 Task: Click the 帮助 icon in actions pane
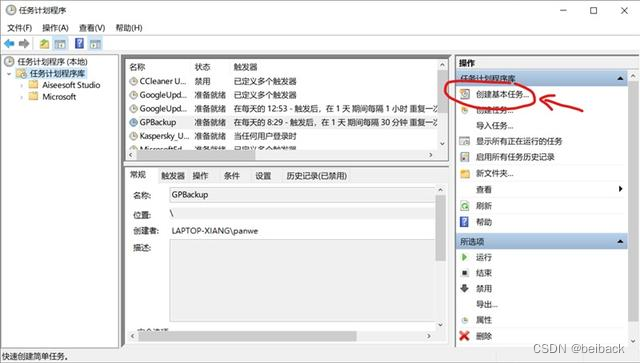click(x=464, y=222)
